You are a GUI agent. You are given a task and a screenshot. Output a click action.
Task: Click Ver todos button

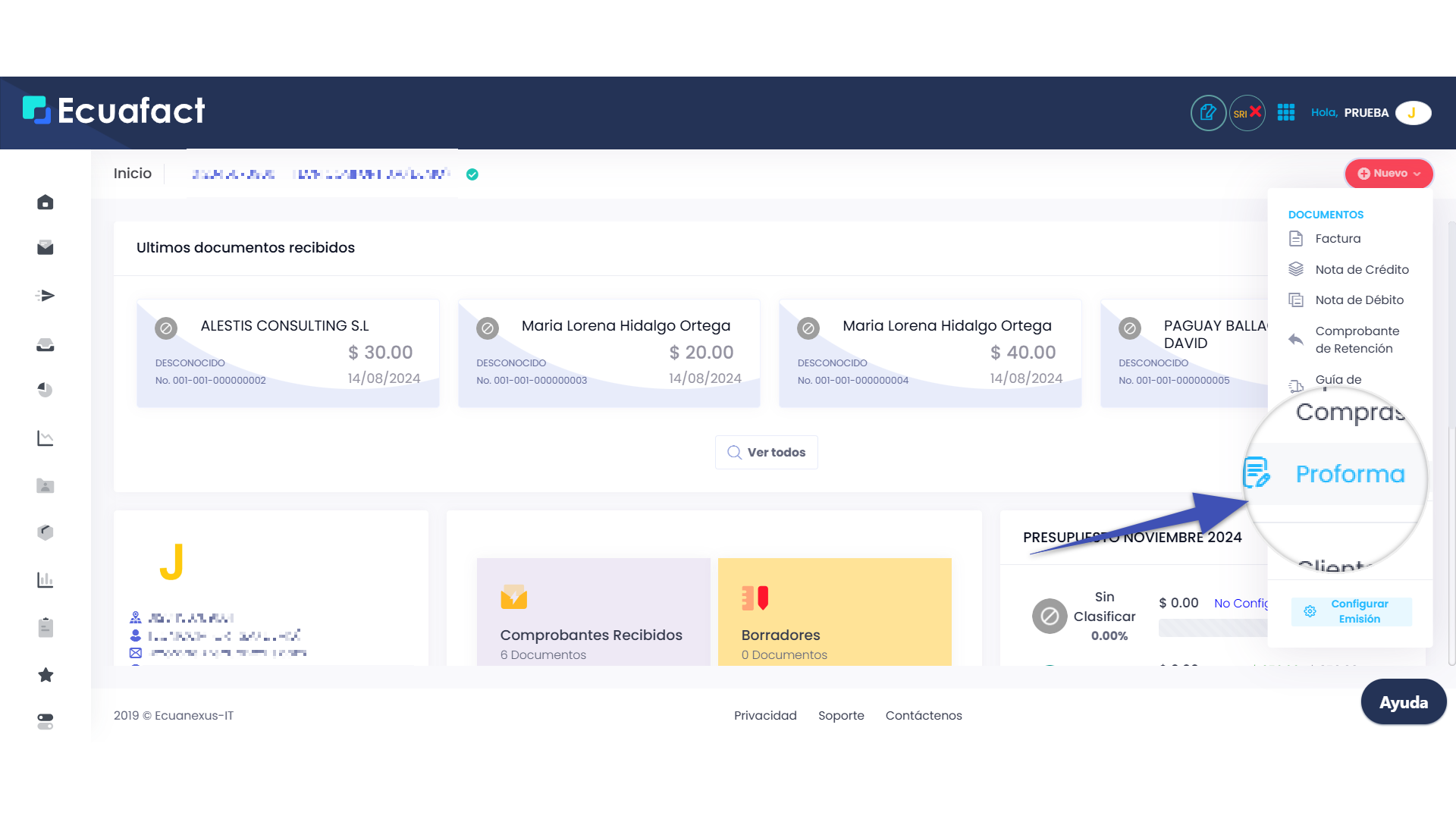click(x=766, y=453)
